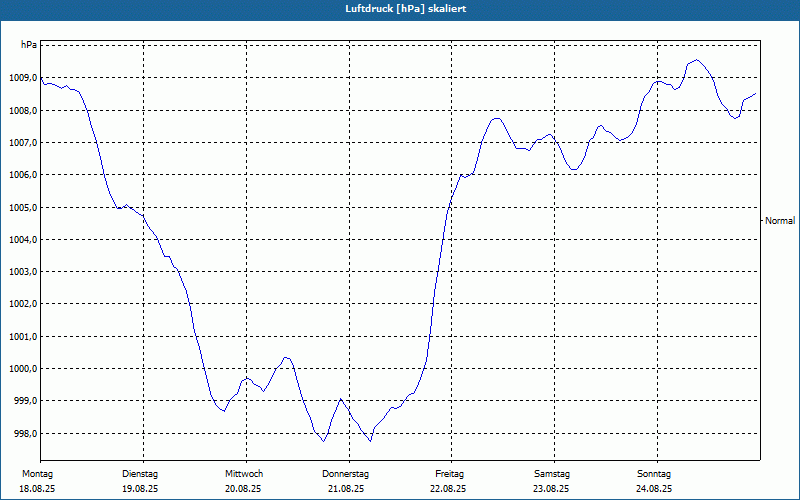Select the 1000,0 y-axis tick label
The width and height of the screenshot is (800, 500).
pyautogui.click(x=23, y=369)
